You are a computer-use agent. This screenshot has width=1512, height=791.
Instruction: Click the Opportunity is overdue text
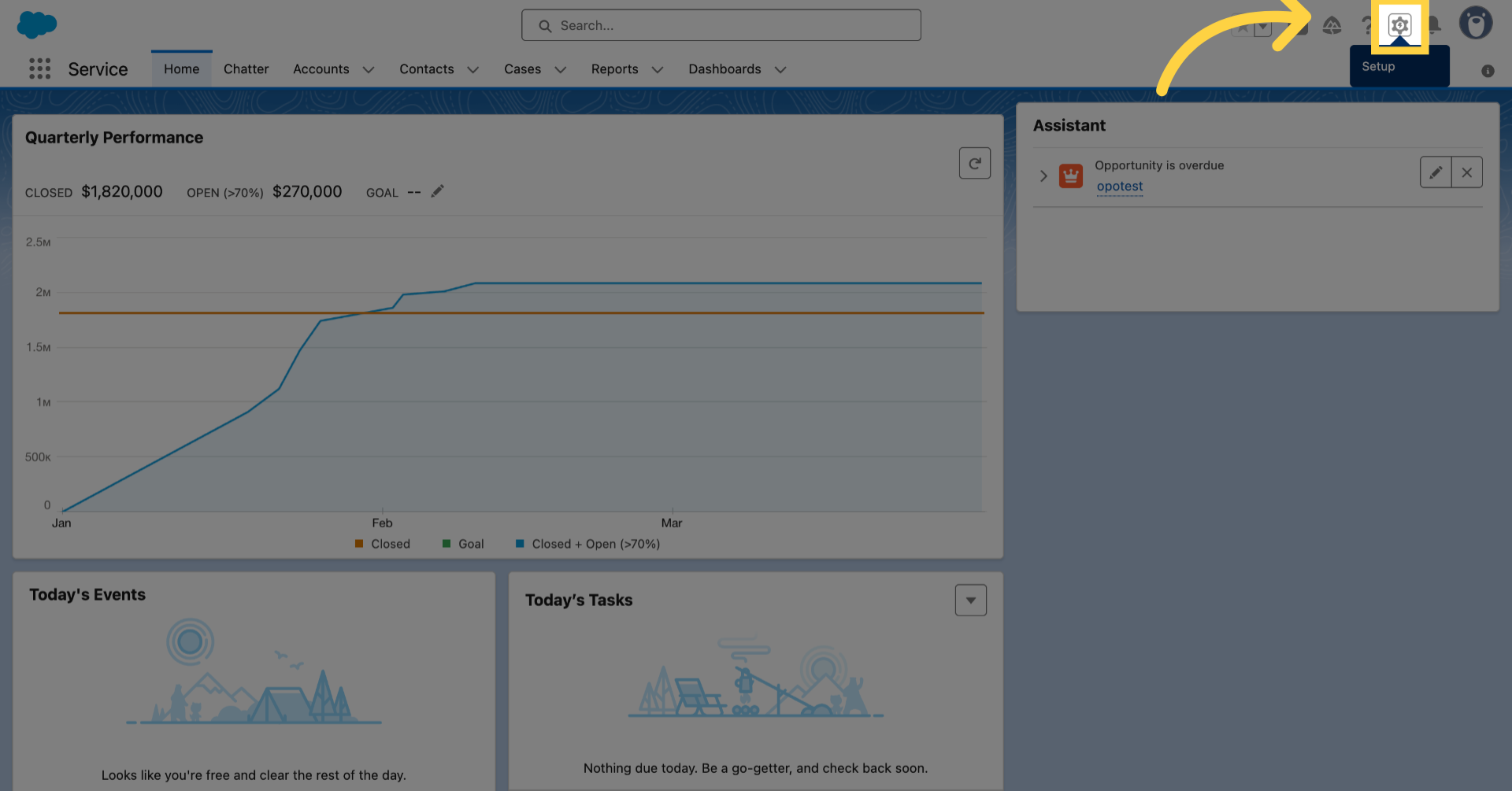coord(1159,165)
